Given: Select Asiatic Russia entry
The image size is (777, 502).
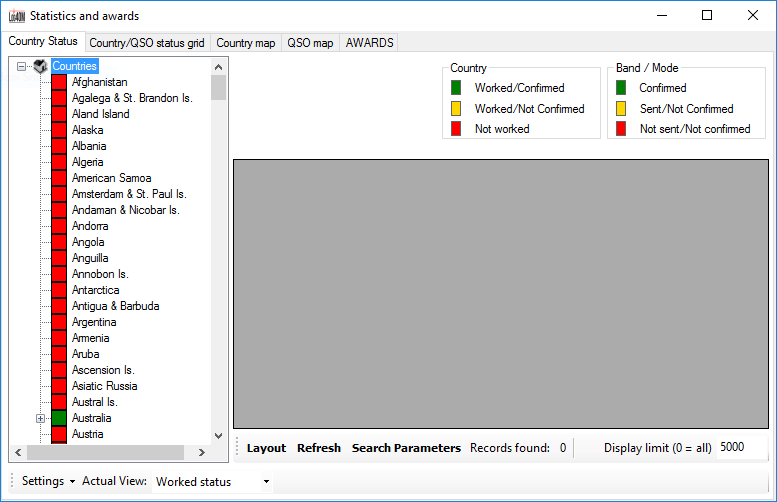Looking at the screenshot, I should tap(105, 386).
